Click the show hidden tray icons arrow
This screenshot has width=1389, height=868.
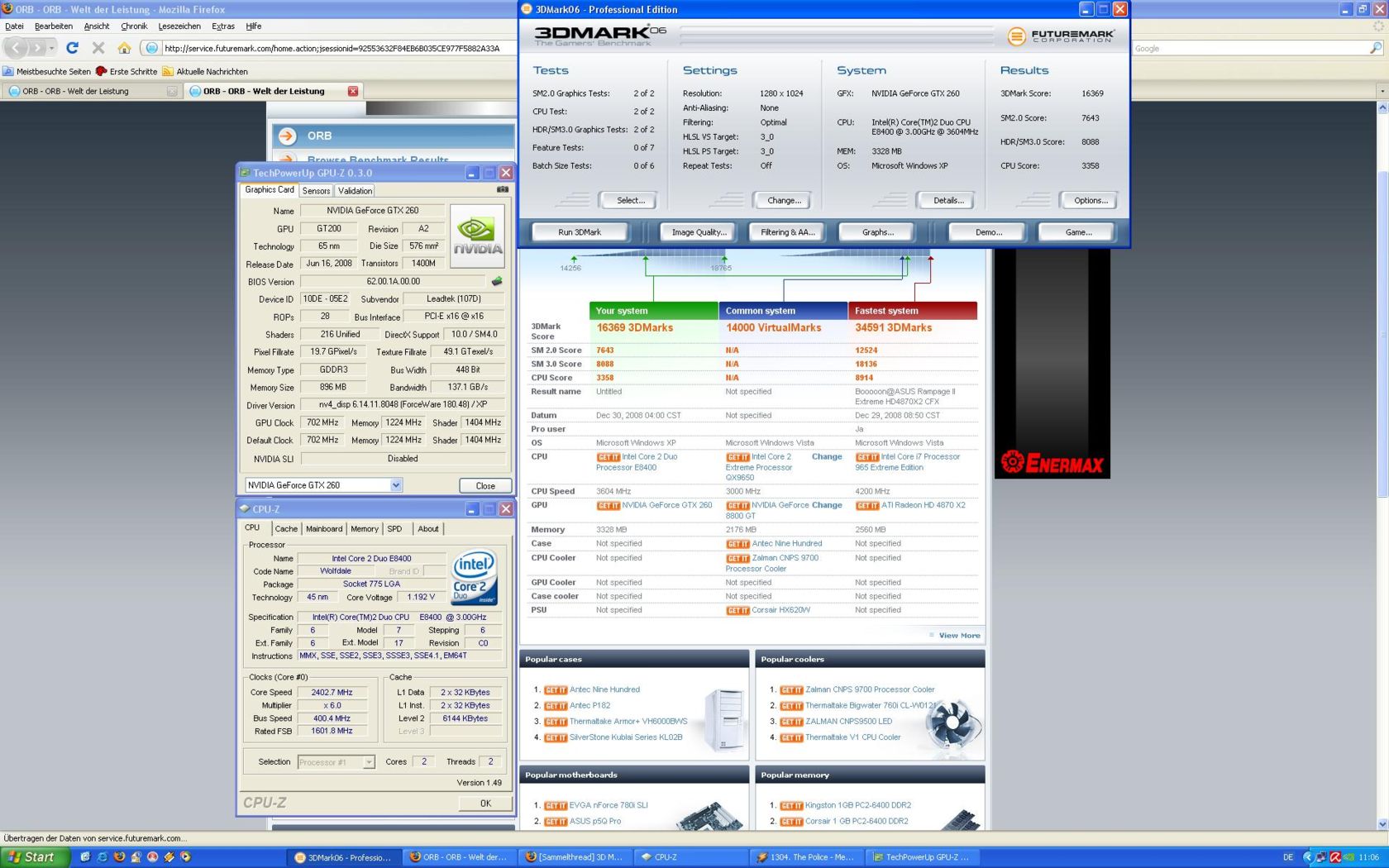click(x=1307, y=857)
